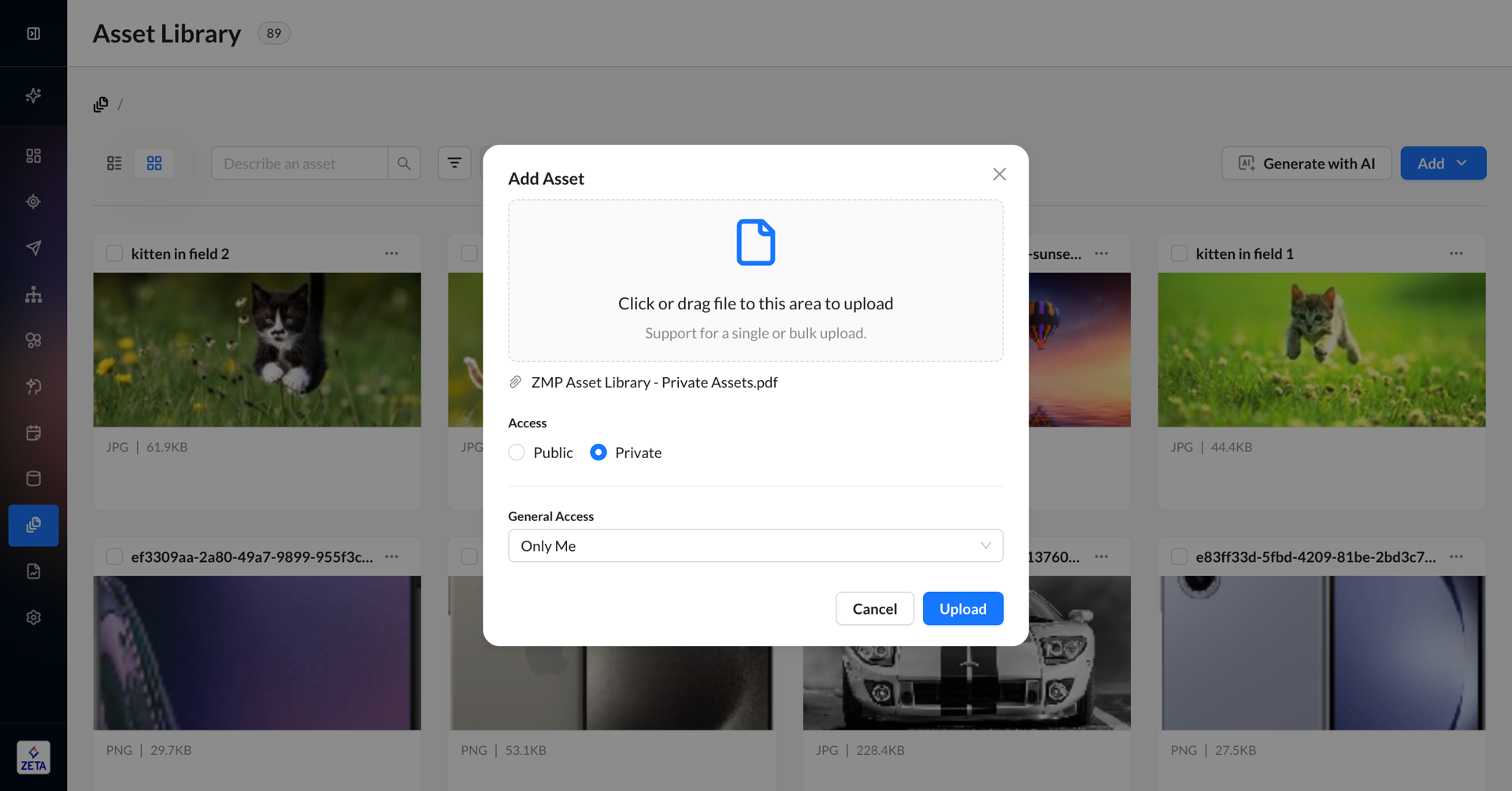Select the Public access radio button
Image resolution: width=1512 pixels, height=791 pixels.
pos(517,453)
